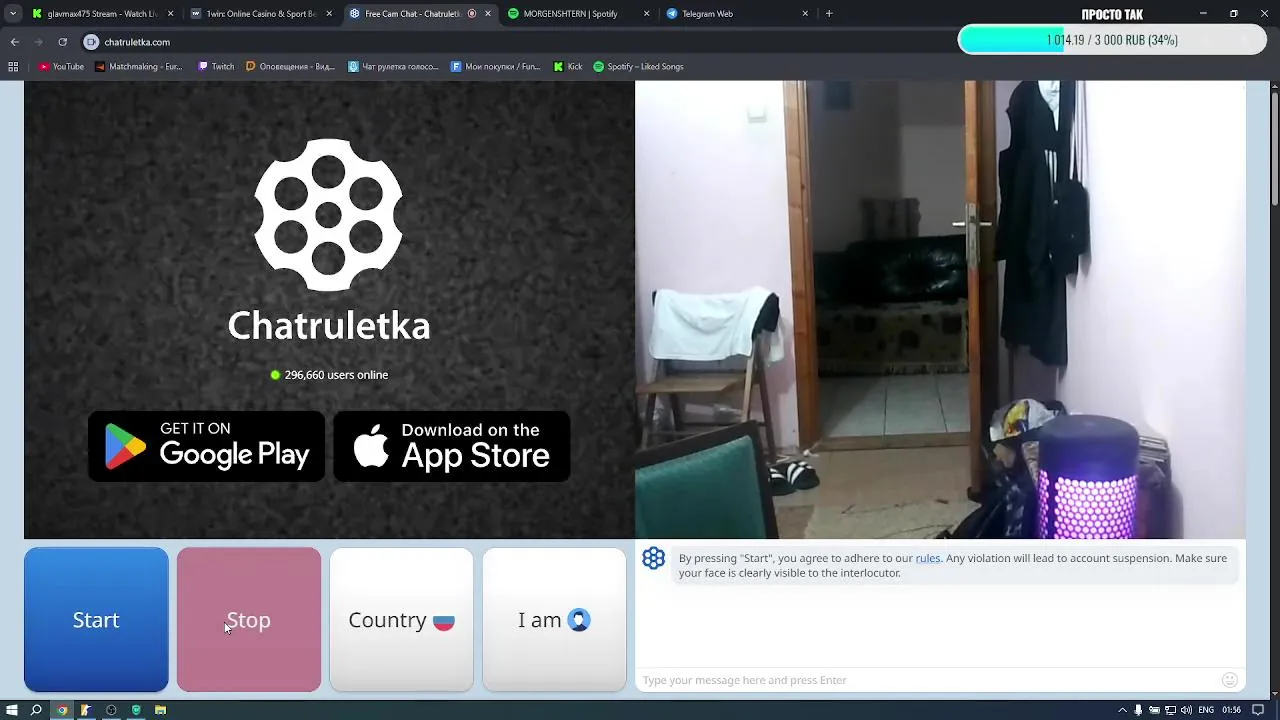Screen dimensions: 1280x720
Task: Click the microphone tray icon
Action: pos(1138,710)
